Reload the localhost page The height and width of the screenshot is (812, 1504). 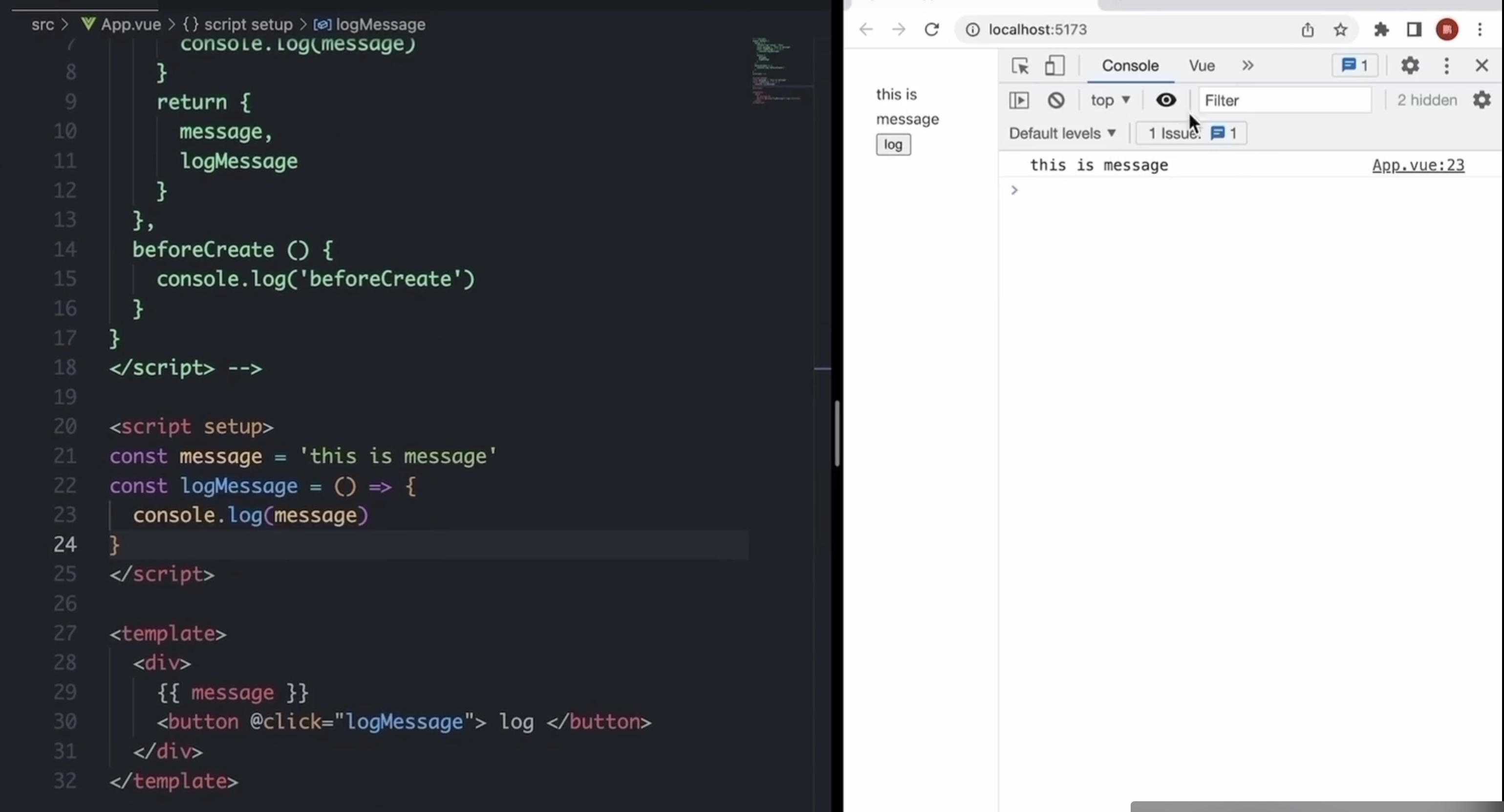click(x=932, y=29)
